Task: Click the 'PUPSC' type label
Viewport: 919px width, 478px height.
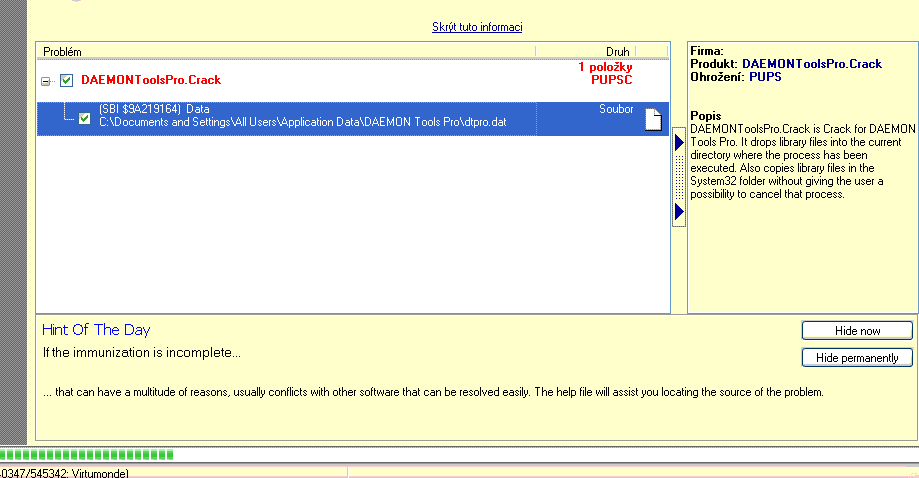Action: click(611, 80)
